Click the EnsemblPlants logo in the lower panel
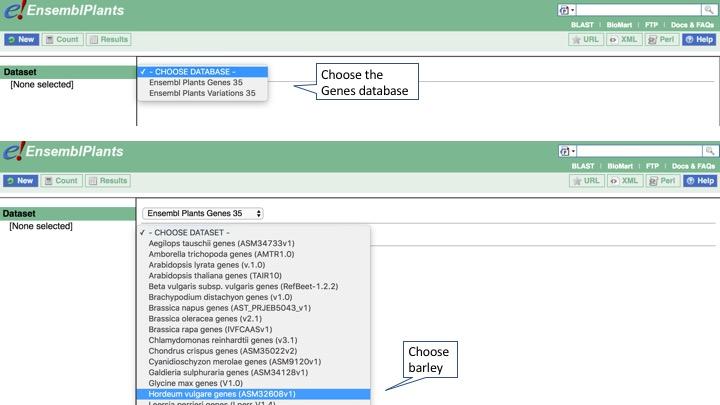Viewport: 720px width, 405px height. (x=63, y=151)
